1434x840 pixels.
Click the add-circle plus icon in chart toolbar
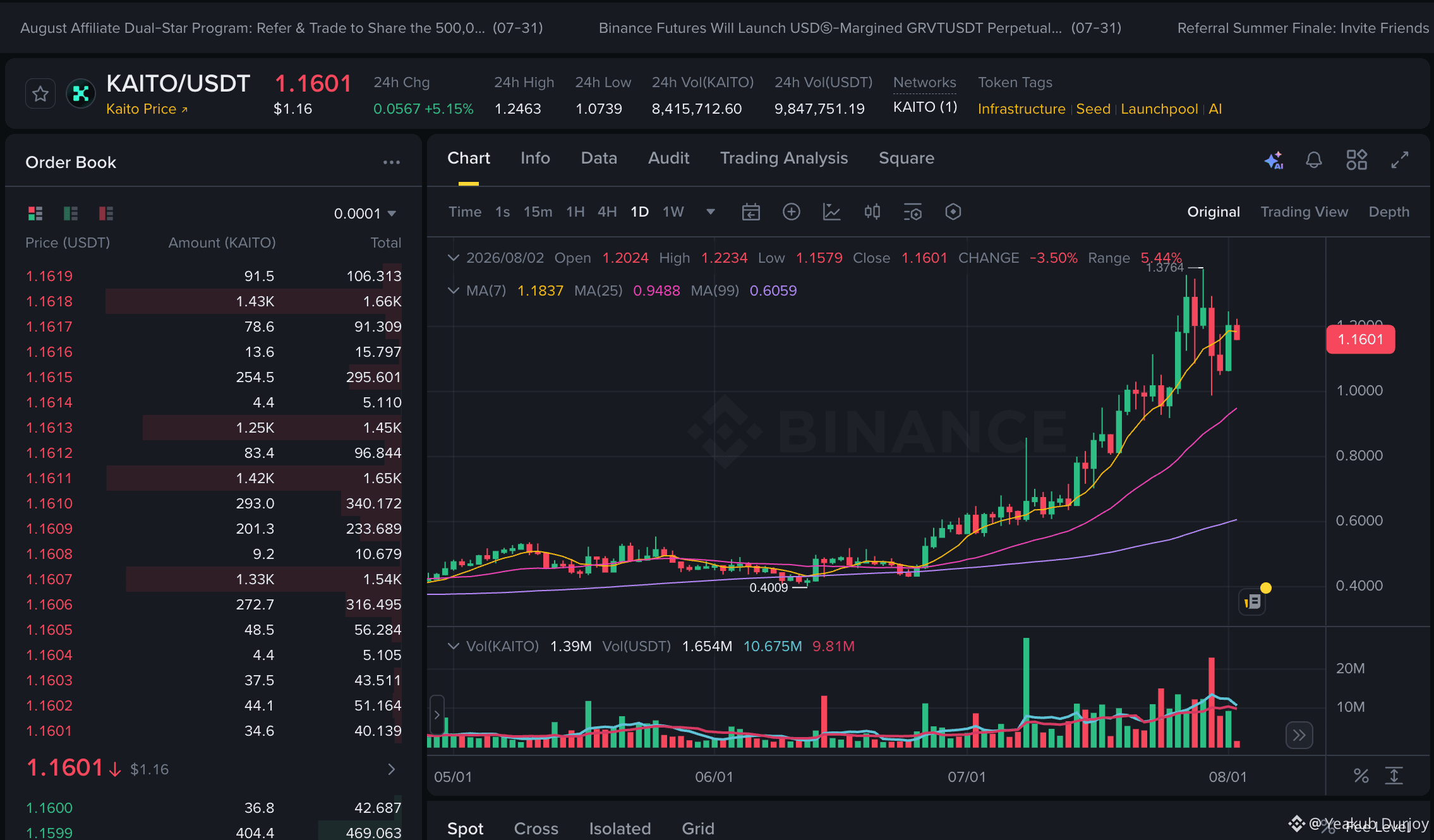792,212
